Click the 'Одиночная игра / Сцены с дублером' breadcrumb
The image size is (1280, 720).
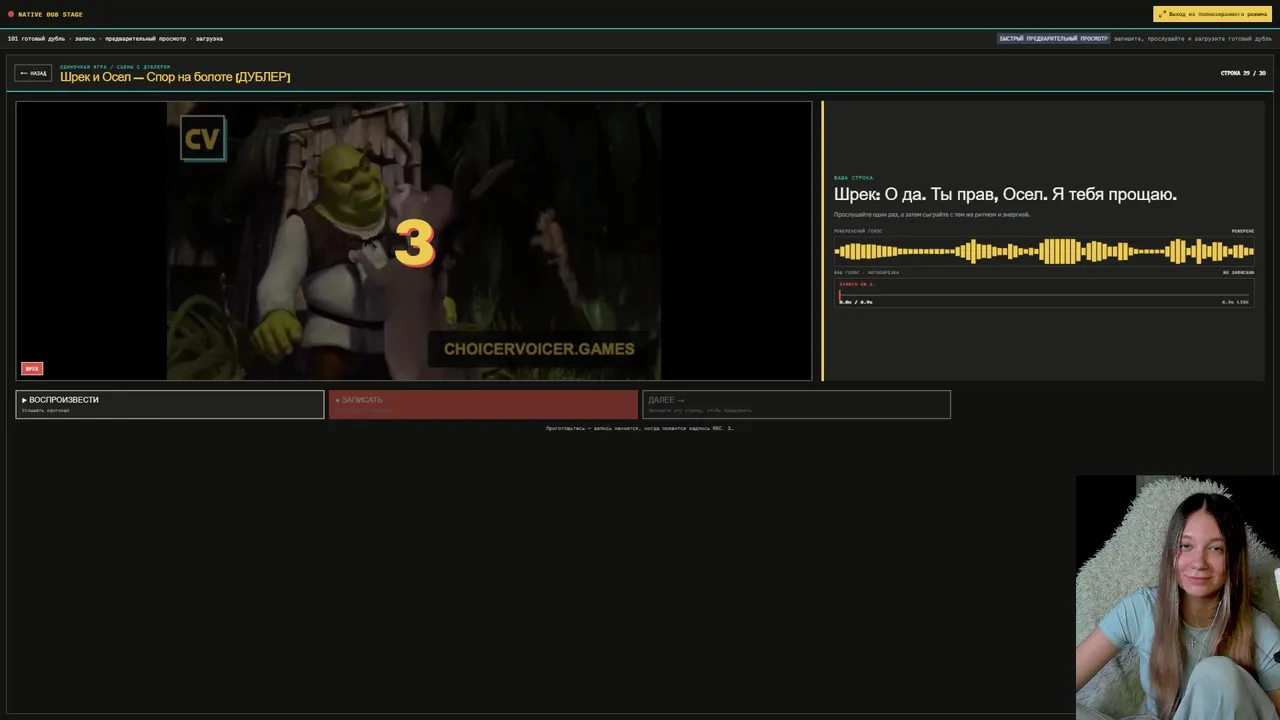click(x=115, y=67)
